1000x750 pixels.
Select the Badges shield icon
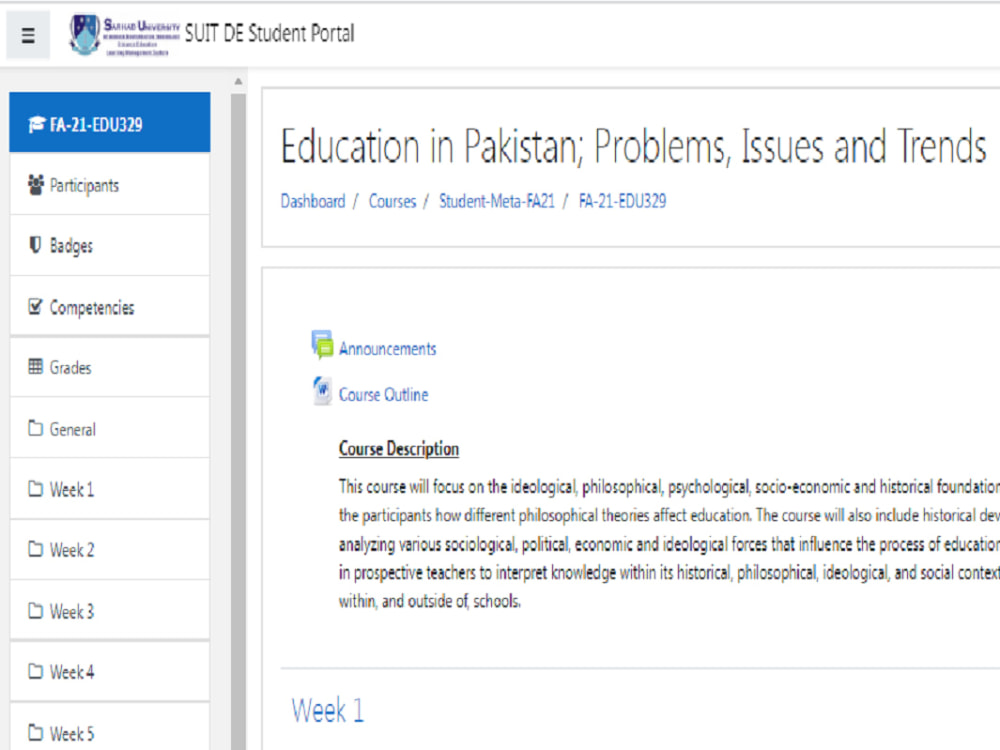point(35,245)
